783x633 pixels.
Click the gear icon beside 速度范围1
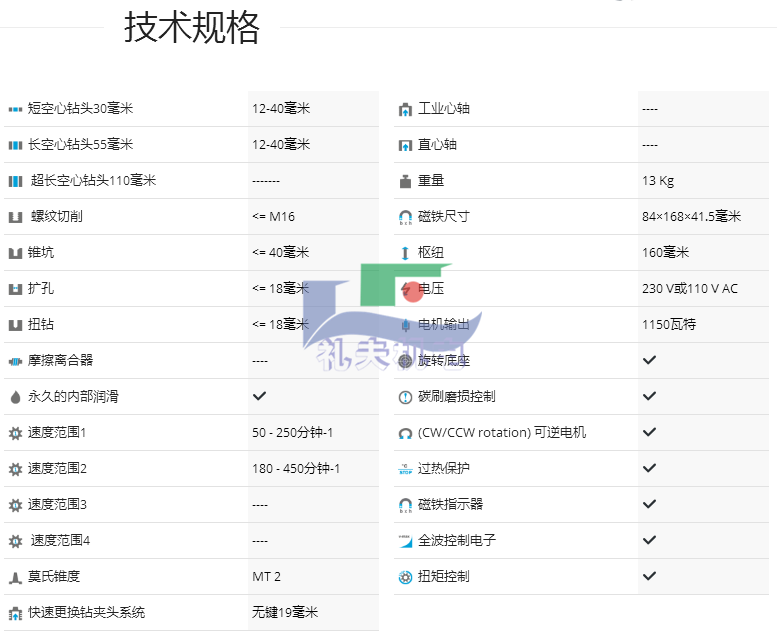15,433
